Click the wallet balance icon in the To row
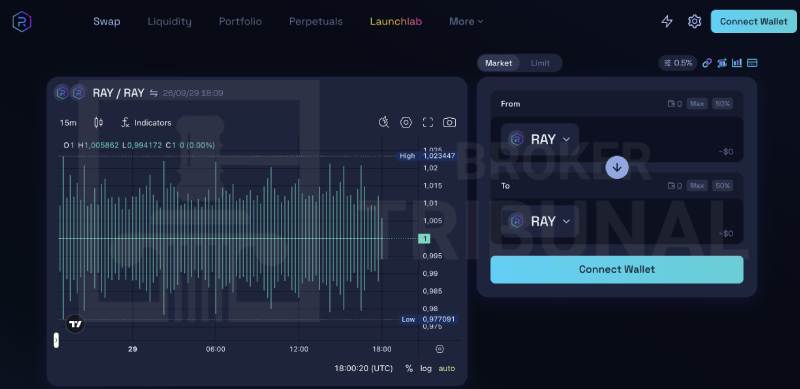This screenshot has width=800, height=389. click(x=671, y=186)
